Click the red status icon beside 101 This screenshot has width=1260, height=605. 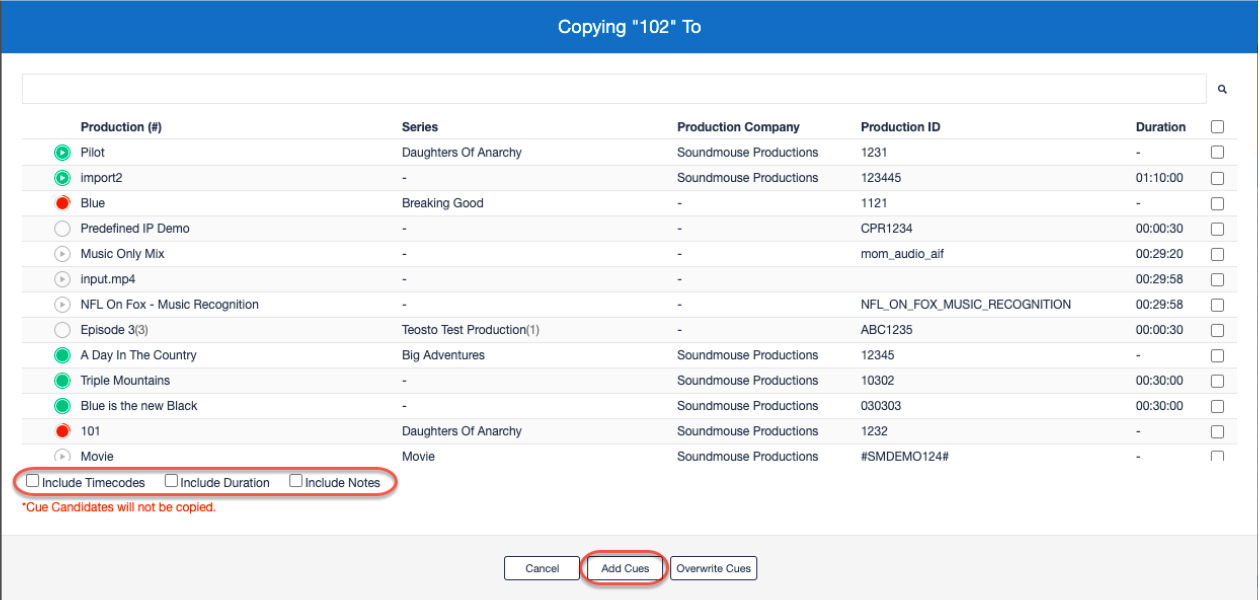point(62,431)
